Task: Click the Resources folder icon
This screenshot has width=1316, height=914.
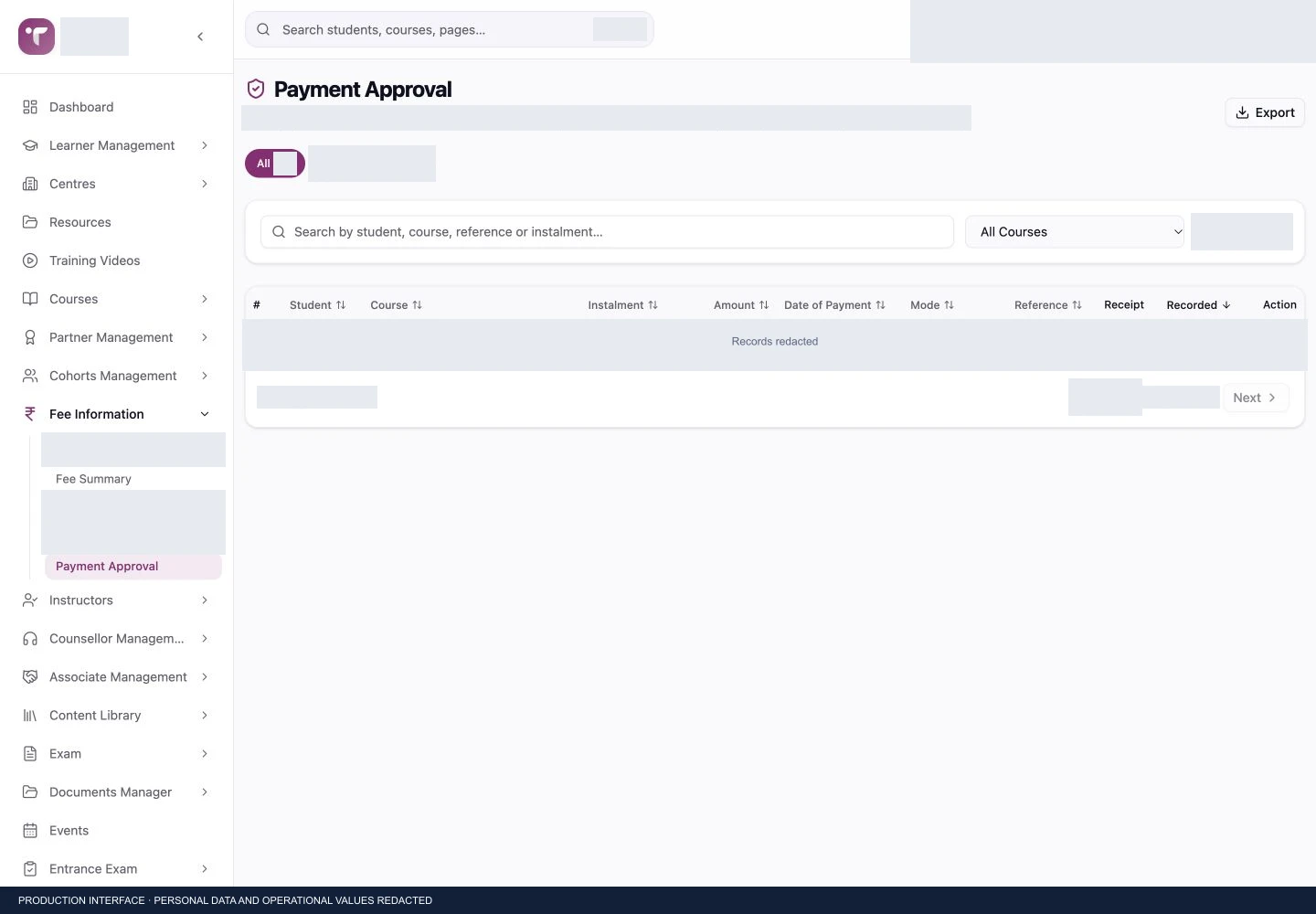Action: tap(30, 222)
